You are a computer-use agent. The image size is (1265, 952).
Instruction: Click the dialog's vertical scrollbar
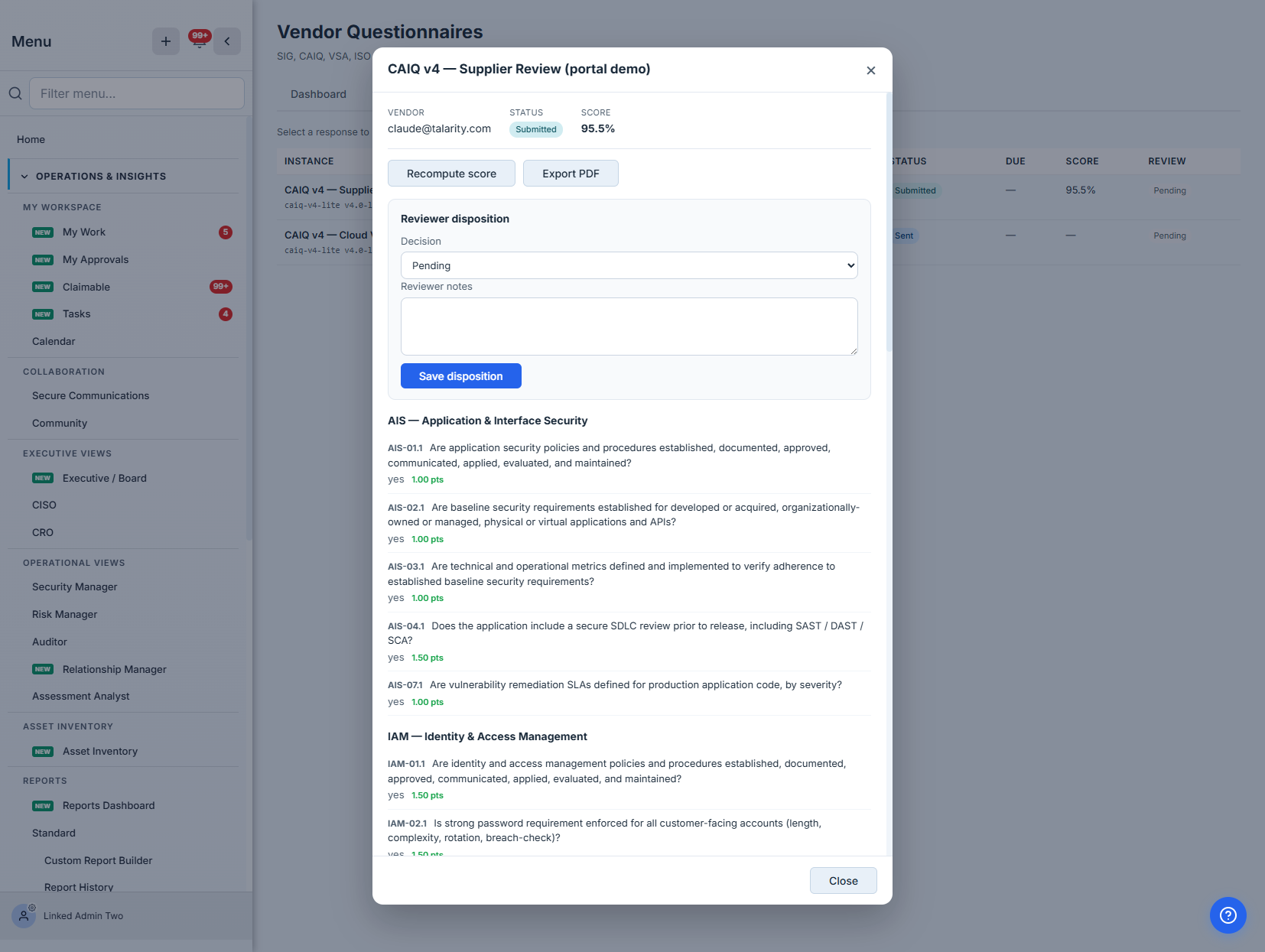click(889, 222)
